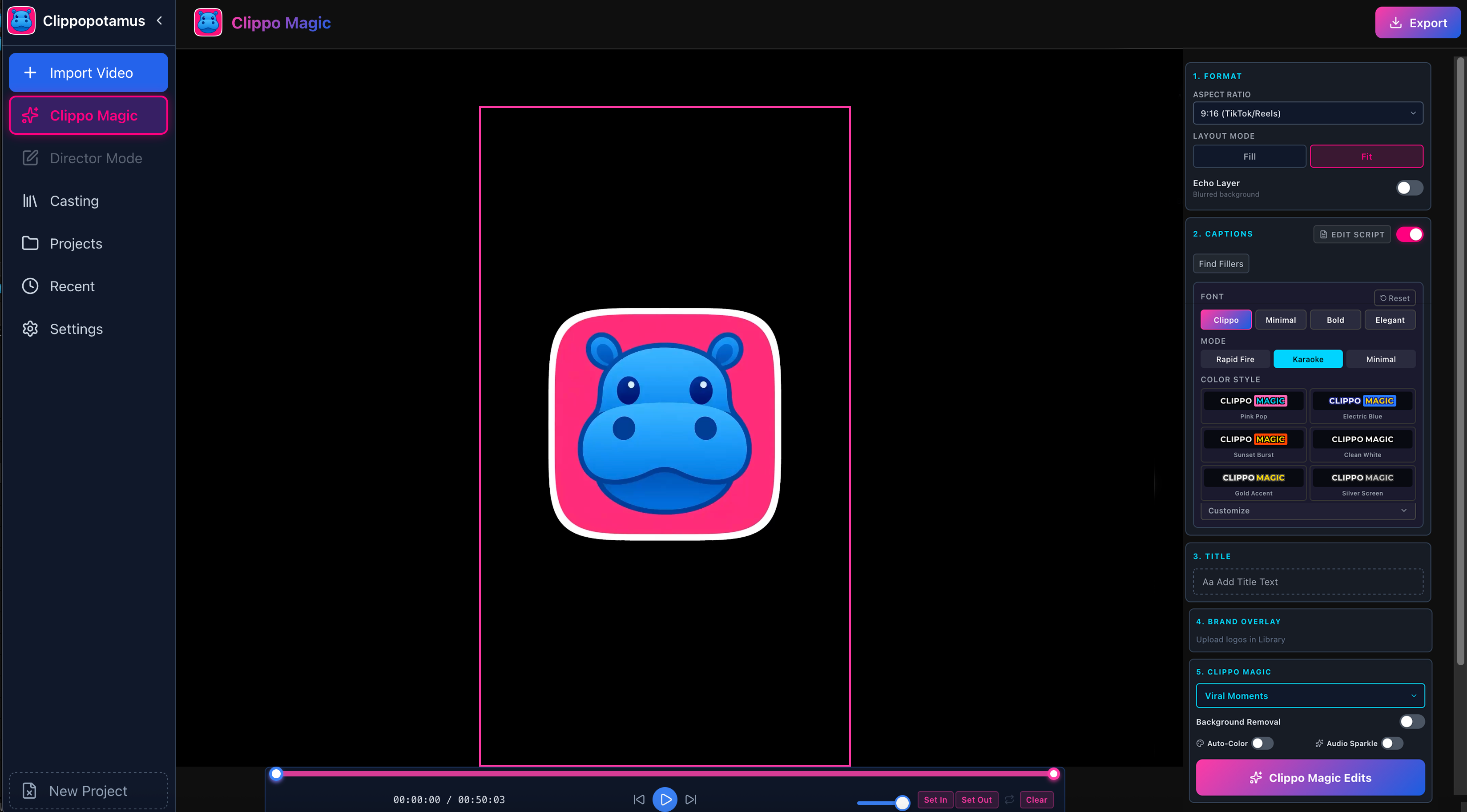Select the Bold font
Viewport: 1467px width, 812px height.
tap(1335, 319)
